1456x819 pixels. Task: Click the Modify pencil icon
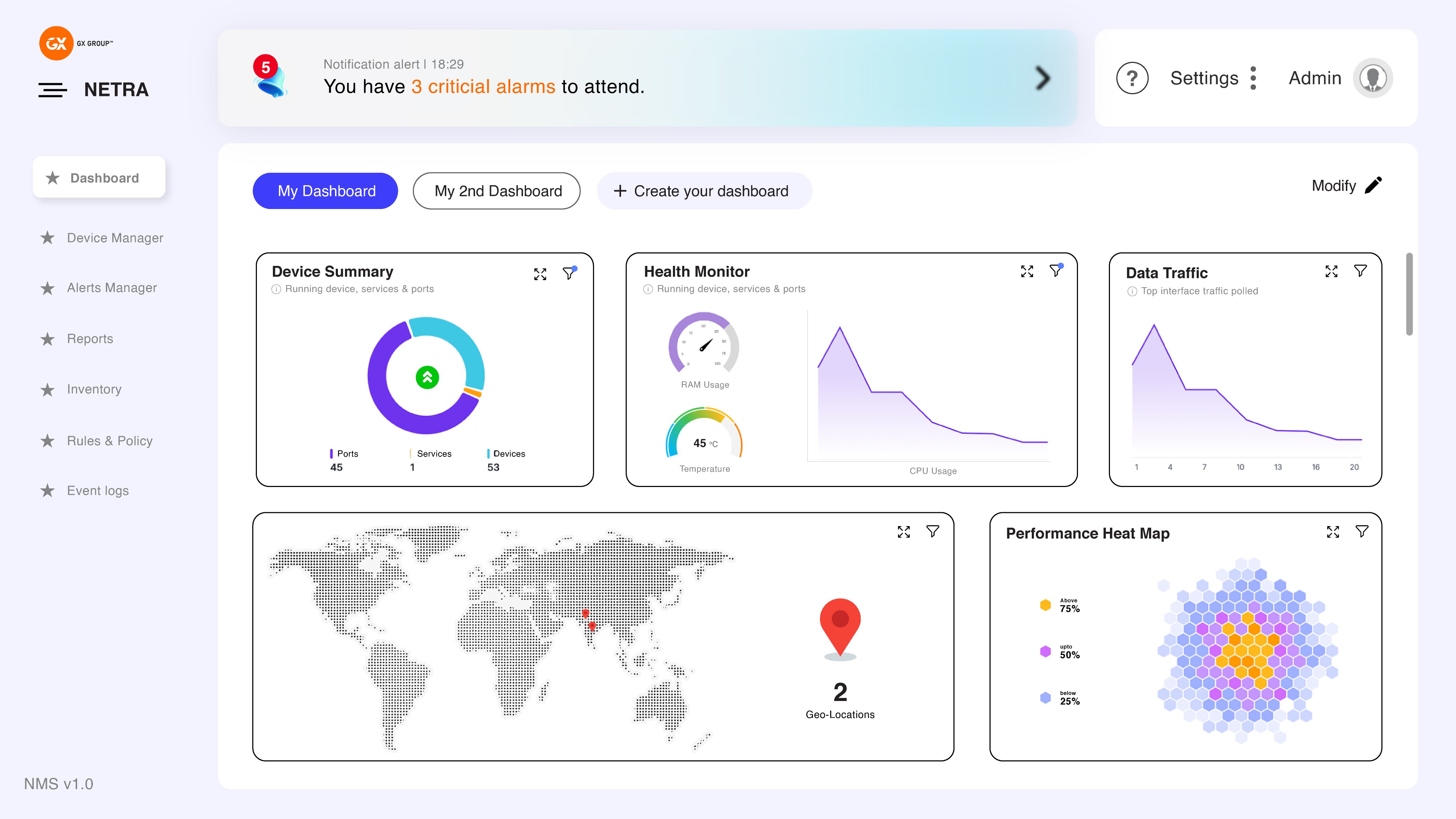coord(1373,186)
